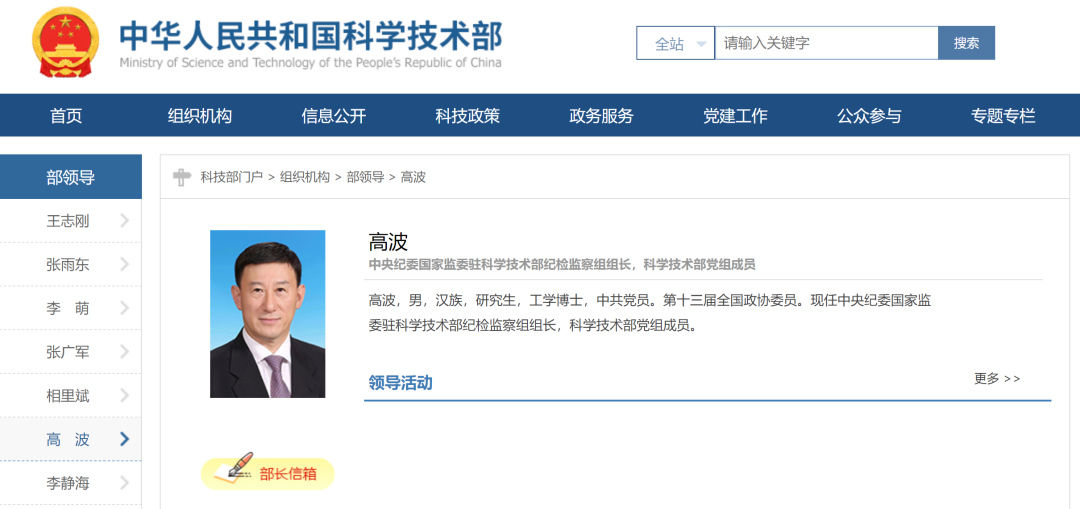Click the chevron beside 高波
Screen dimensions: 1080x509
pos(125,439)
